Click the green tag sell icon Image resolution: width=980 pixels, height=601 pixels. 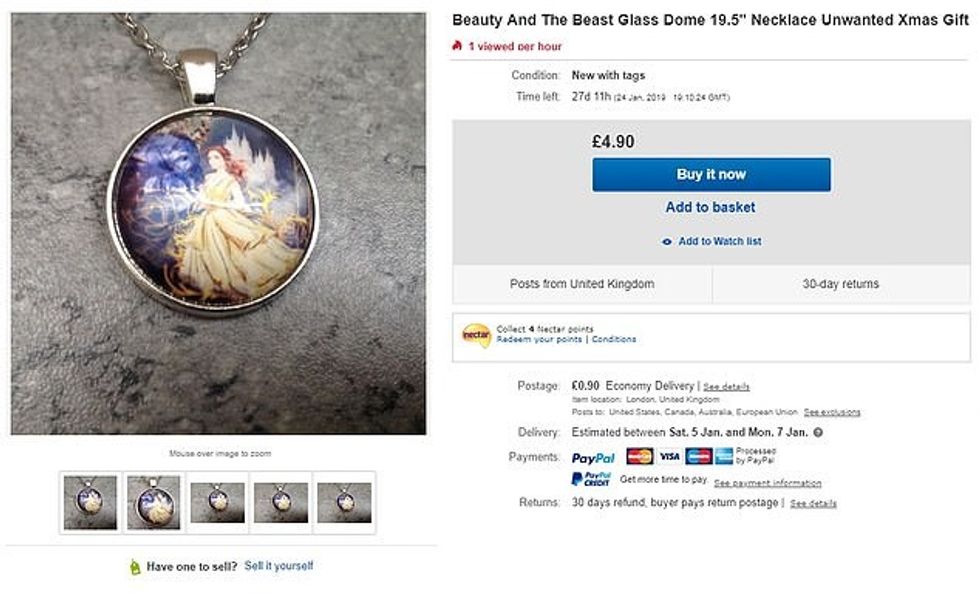tap(135, 567)
